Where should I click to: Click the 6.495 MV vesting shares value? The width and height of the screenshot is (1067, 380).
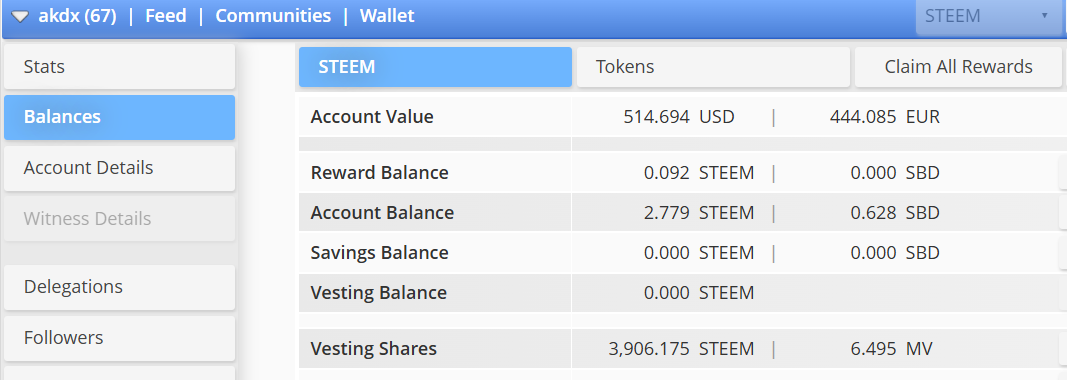891,350
